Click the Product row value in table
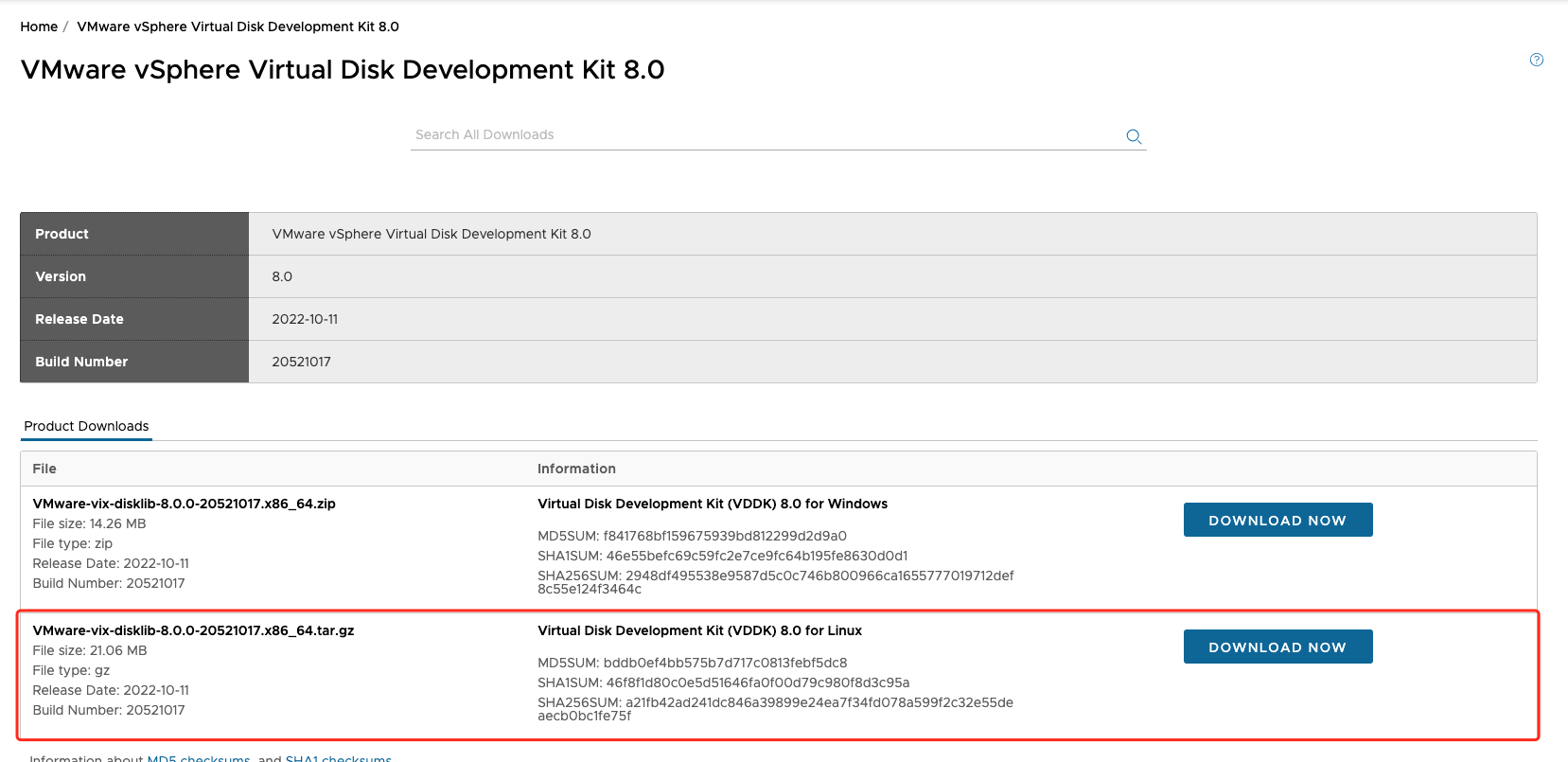The height and width of the screenshot is (762, 1568). point(432,234)
